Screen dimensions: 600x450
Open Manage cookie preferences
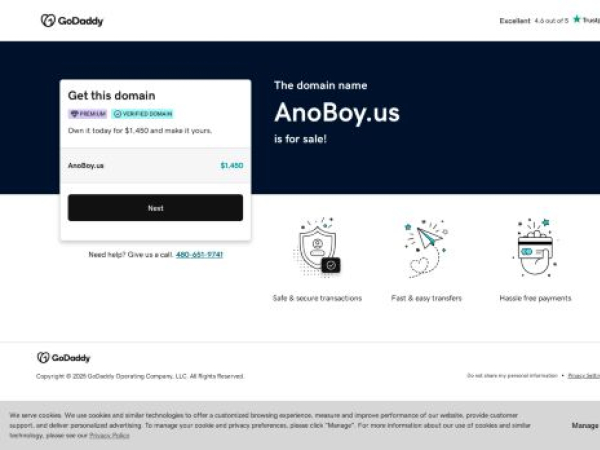[x=585, y=425]
